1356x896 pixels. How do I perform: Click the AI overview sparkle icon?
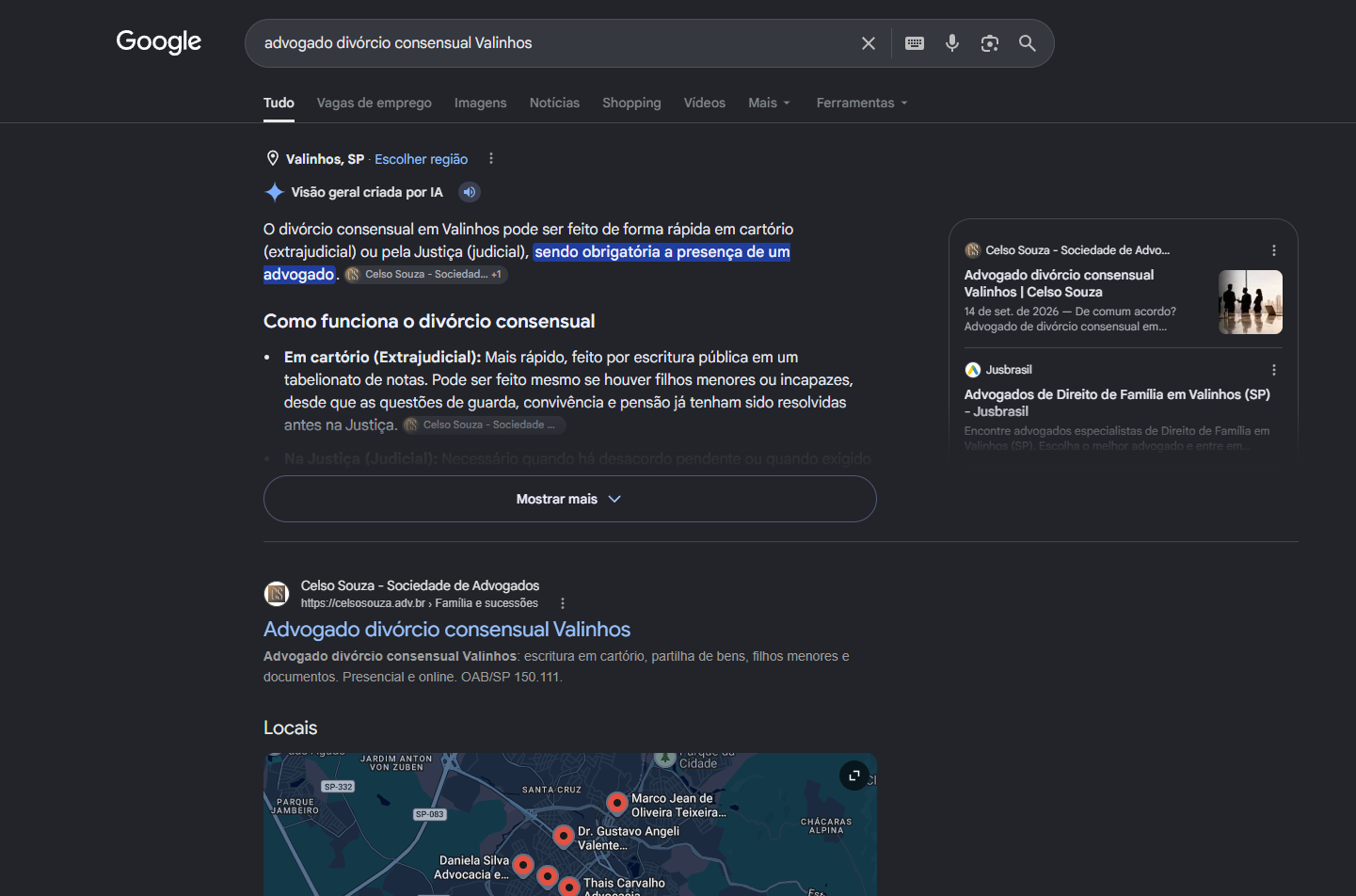click(274, 192)
